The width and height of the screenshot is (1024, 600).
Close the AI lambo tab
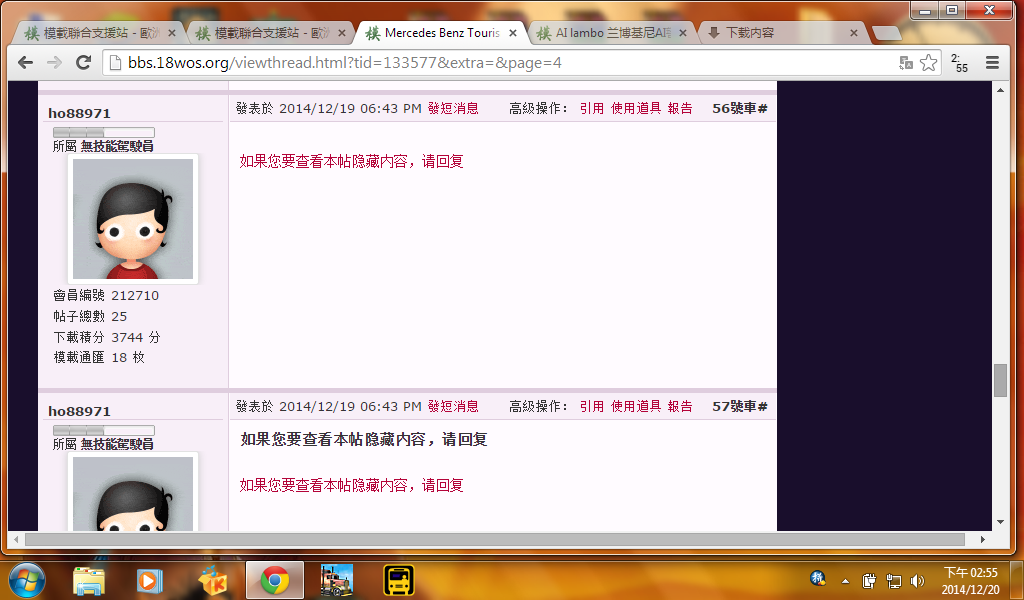(683, 33)
